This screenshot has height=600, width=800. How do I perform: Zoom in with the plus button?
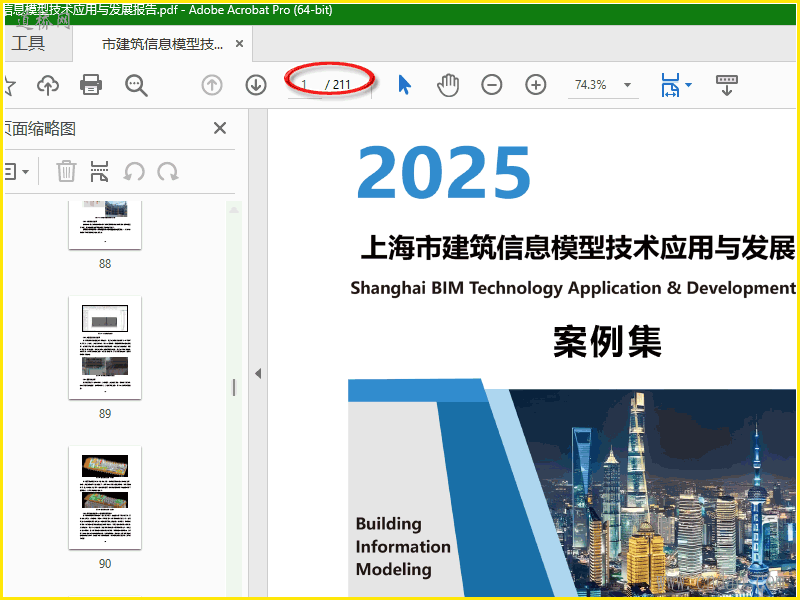[536, 85]
